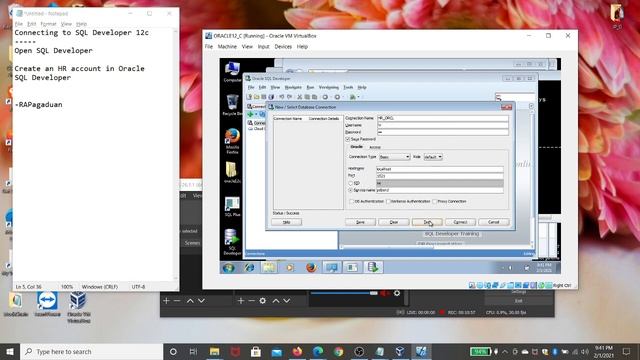
Task: Enable Proxy Connection checkbox
Action: coord(435,201)
